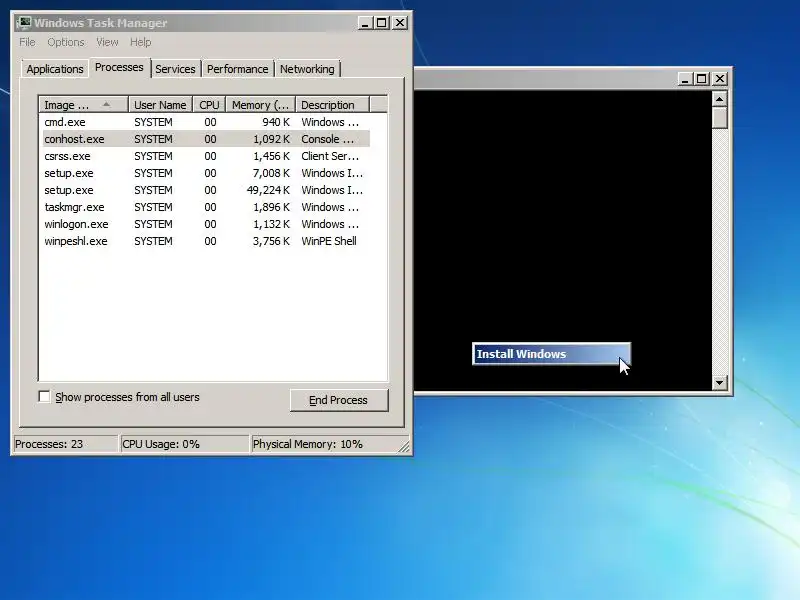Enable Show processes from all users checkbox
Screen dimensions: 800x600
coord(44,396)
